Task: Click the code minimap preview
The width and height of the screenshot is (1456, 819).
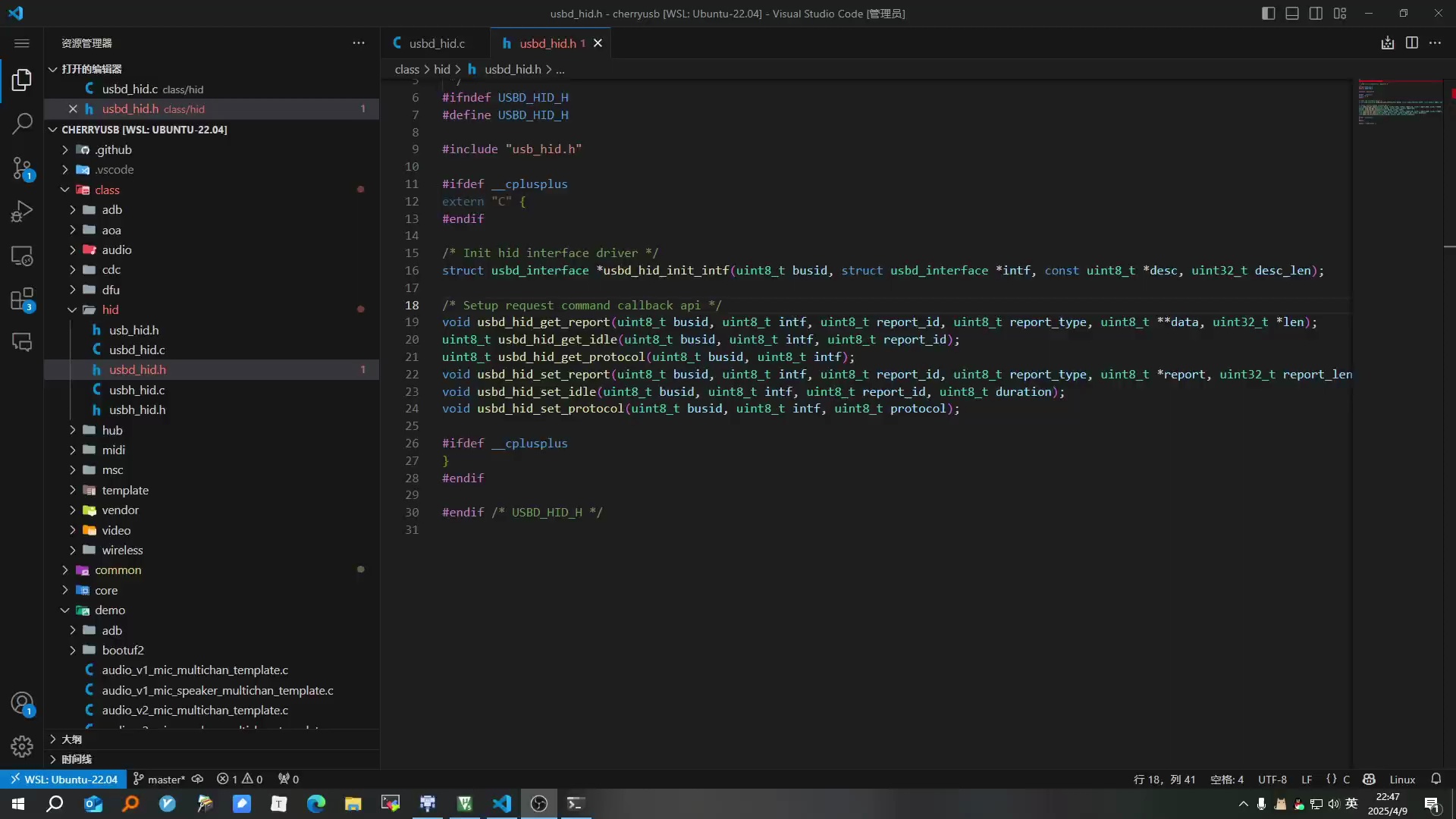Action: point(1399,102)
